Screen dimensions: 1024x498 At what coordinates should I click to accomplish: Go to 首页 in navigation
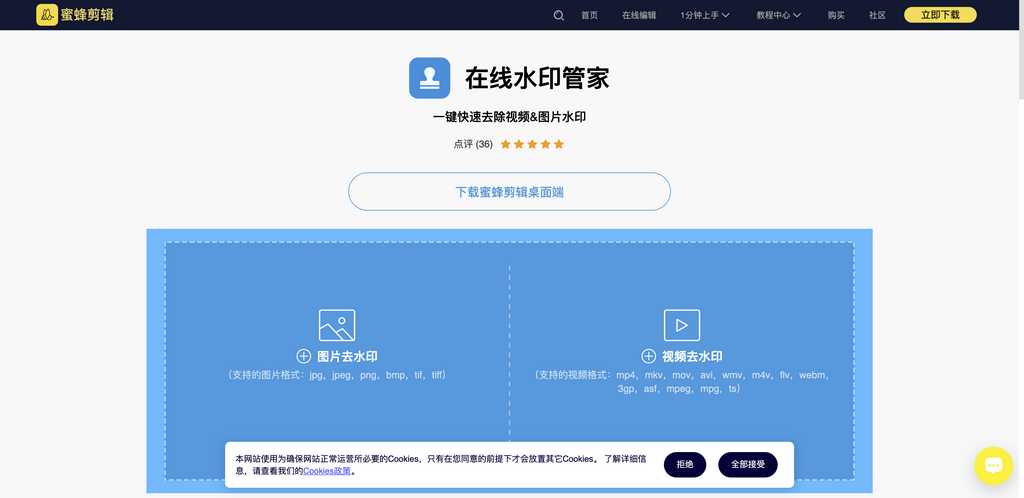pos(589,15)
